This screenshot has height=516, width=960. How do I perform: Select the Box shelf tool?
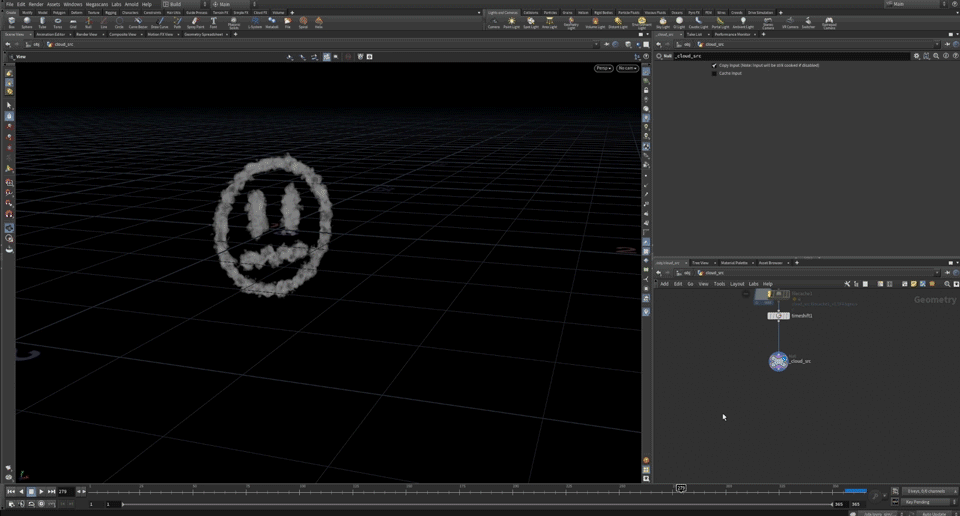12,23
